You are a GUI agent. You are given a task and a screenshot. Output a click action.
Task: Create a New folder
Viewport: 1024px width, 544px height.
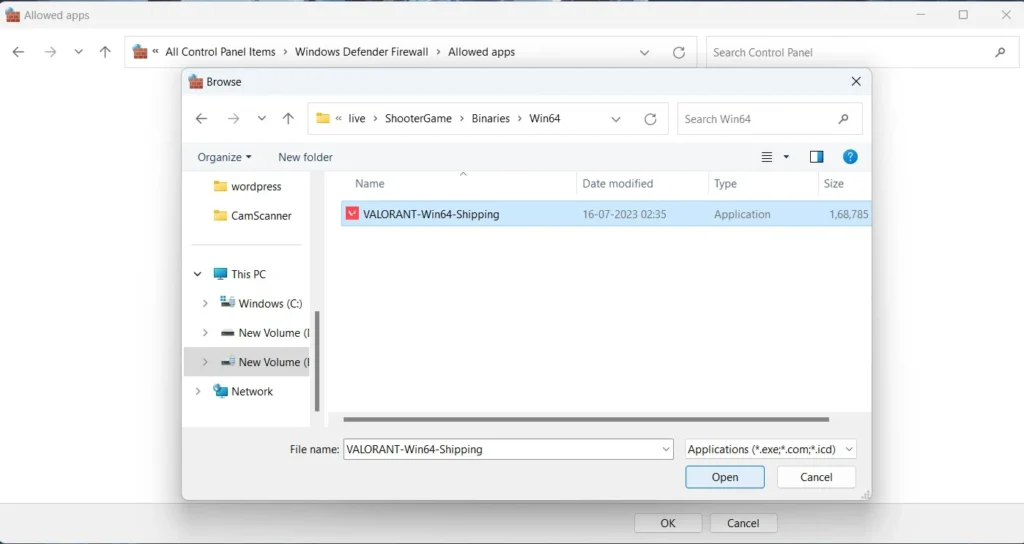[x=305, y=157]
